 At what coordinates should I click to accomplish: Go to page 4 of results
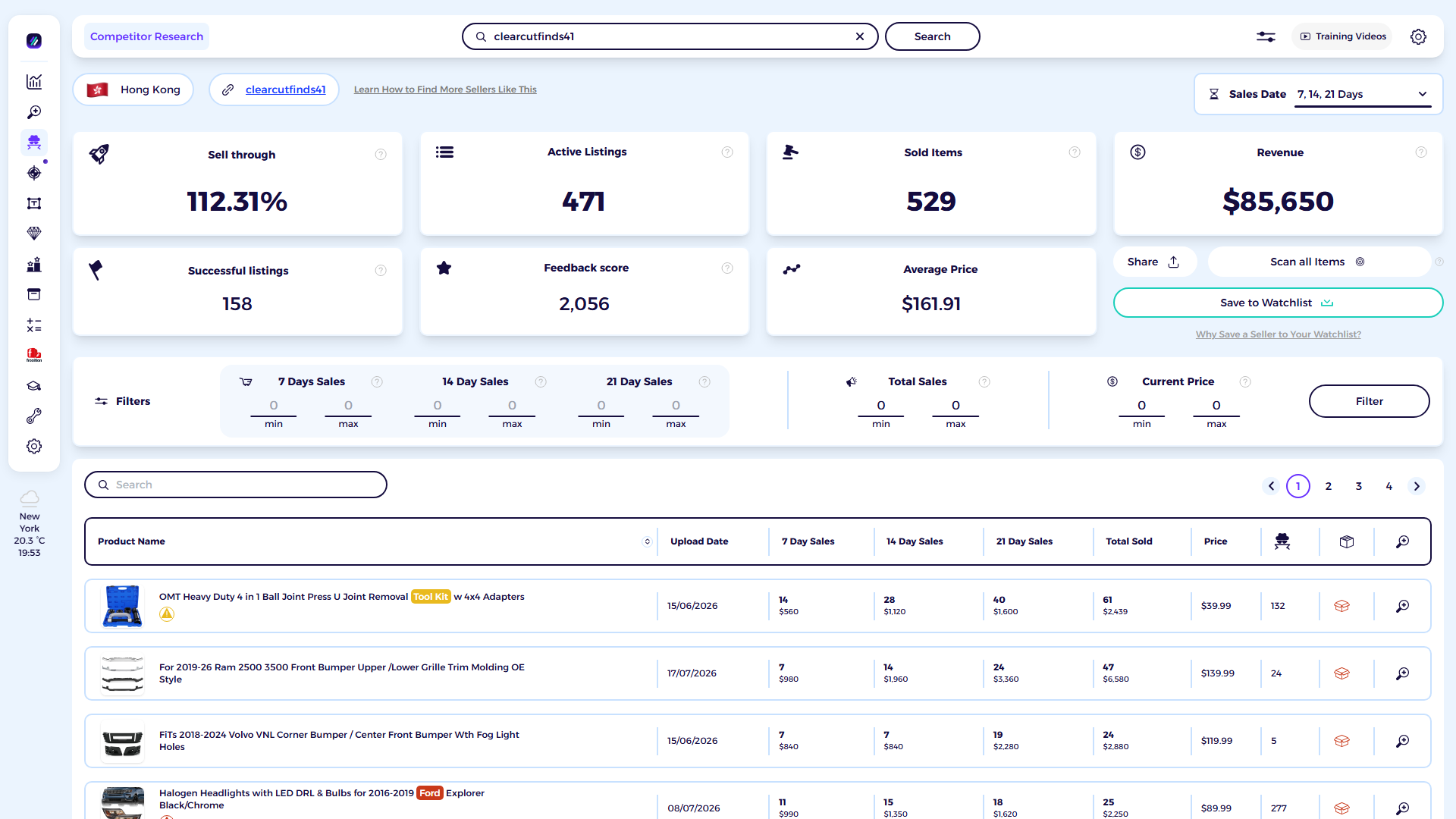(1389, 486)
